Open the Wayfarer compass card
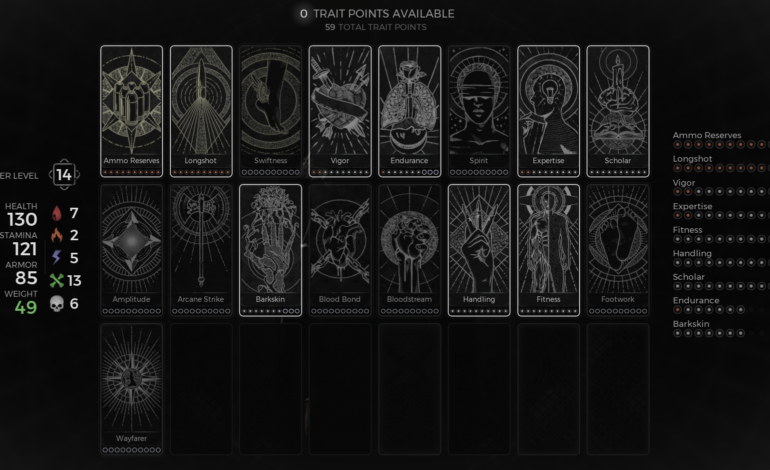Screen dimensions: 770x470 [x=131, y=389]
